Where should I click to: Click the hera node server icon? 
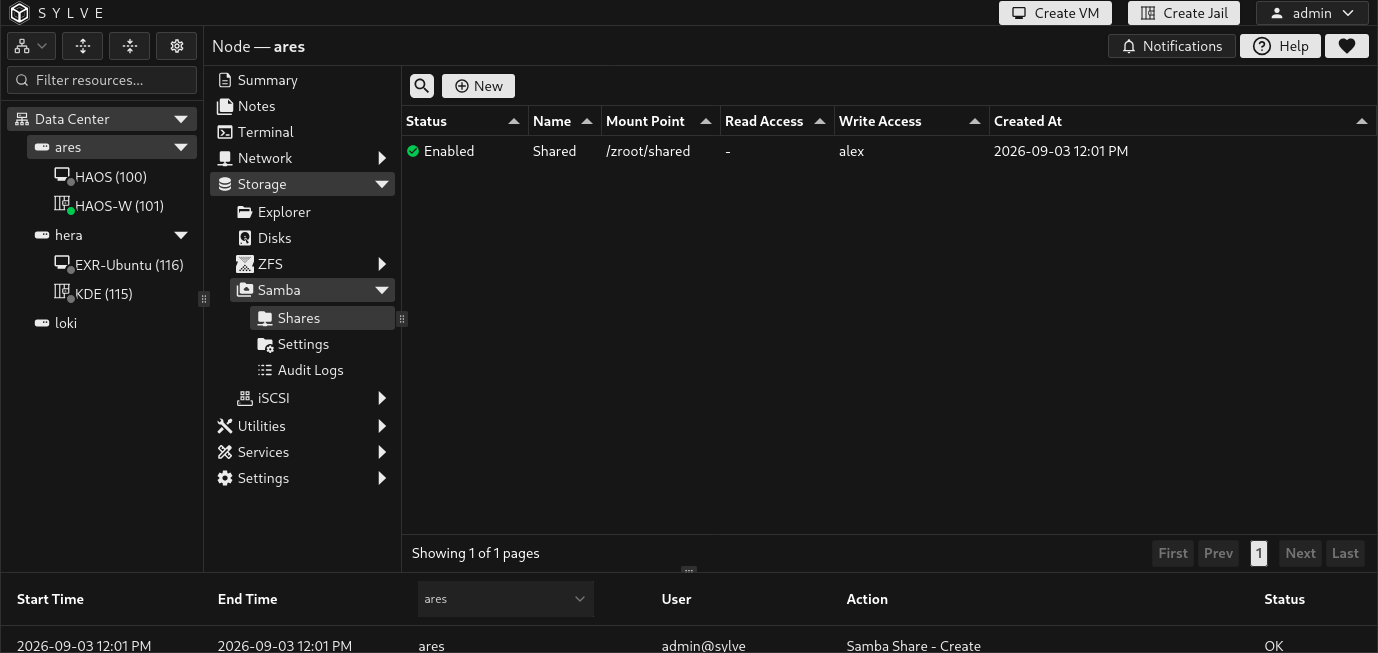click(42, 235)
